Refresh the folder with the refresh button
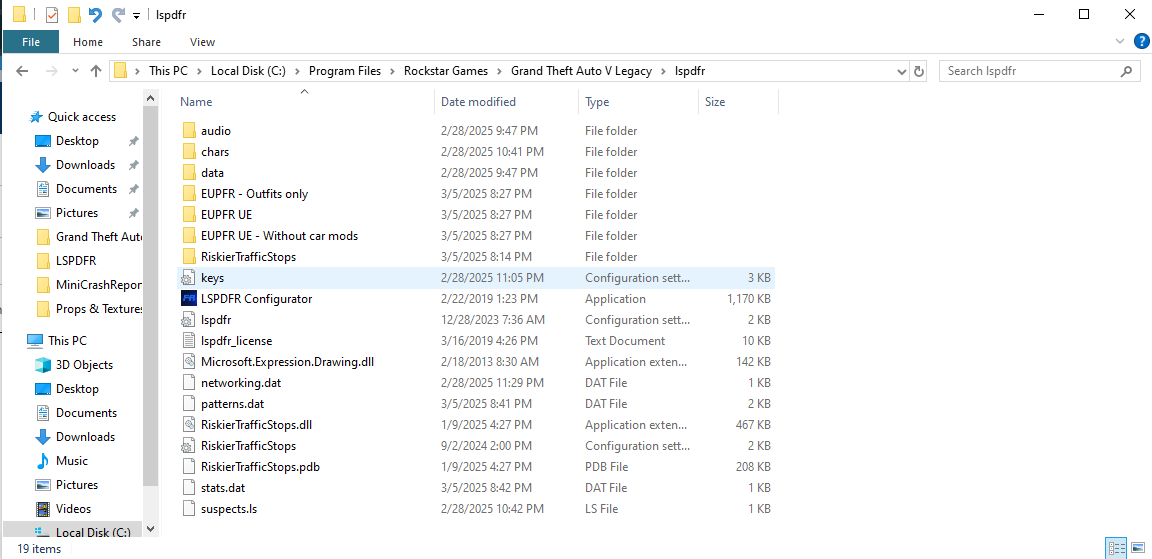1152x559 pixels. click(919, 71)
